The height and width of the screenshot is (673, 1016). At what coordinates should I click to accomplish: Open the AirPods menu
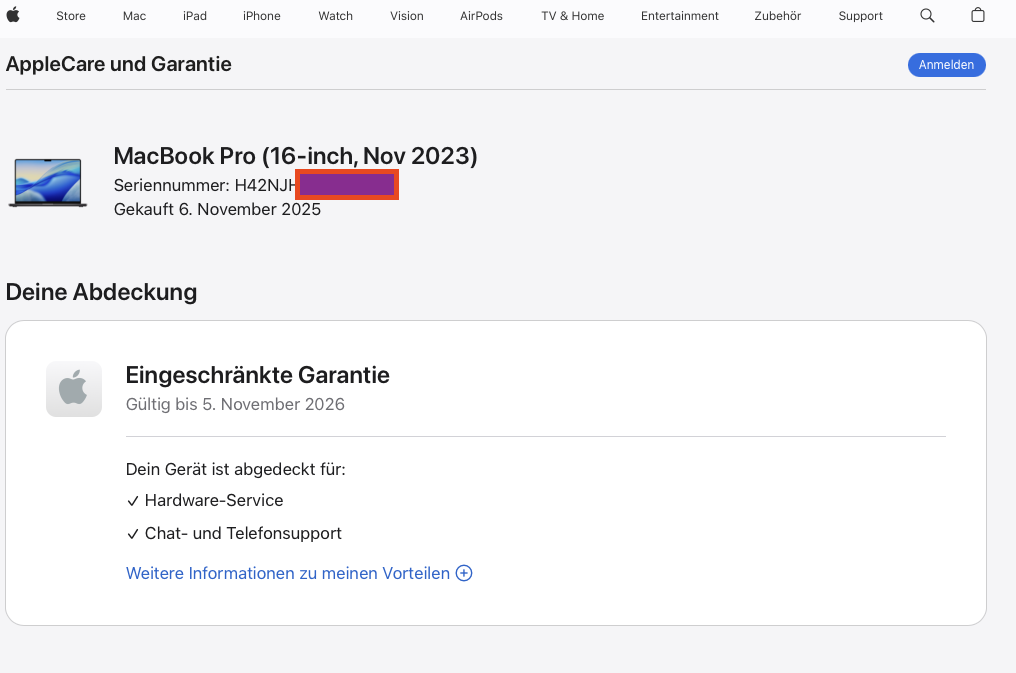point(481,16)
